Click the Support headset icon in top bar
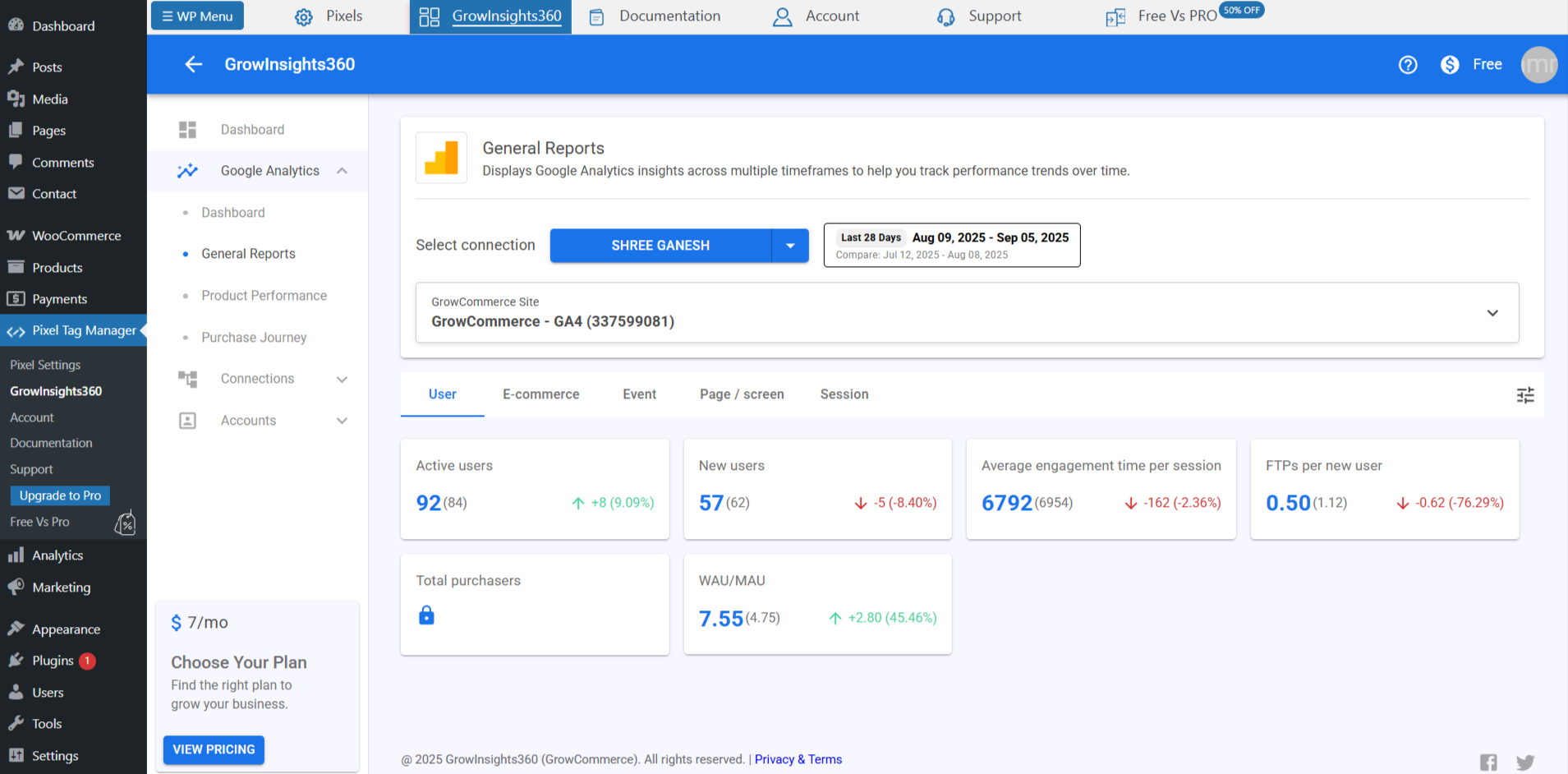1568x774 pixels. pos(945,16)
